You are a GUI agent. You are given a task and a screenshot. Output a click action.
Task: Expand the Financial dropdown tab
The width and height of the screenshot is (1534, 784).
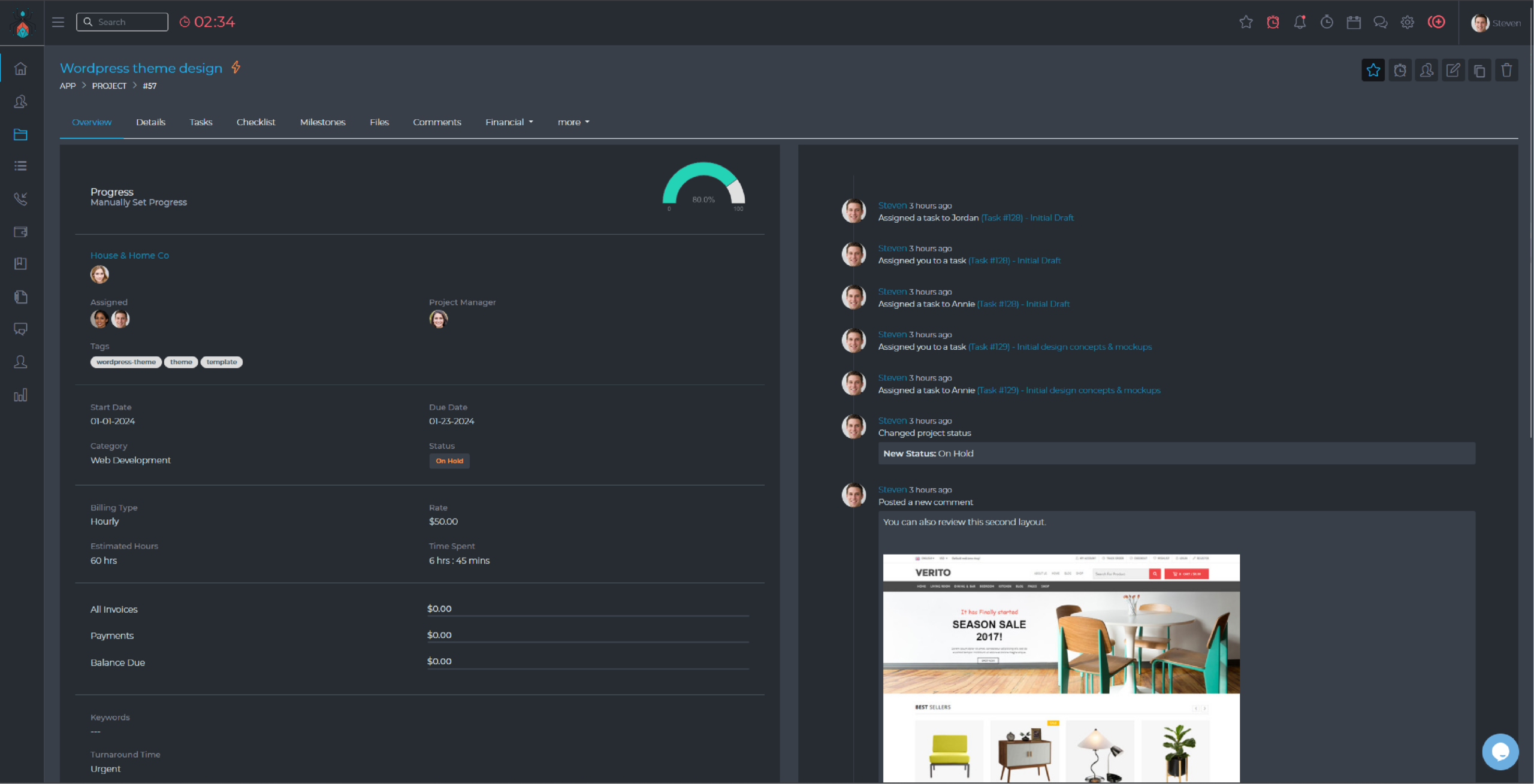click(509, 122)
